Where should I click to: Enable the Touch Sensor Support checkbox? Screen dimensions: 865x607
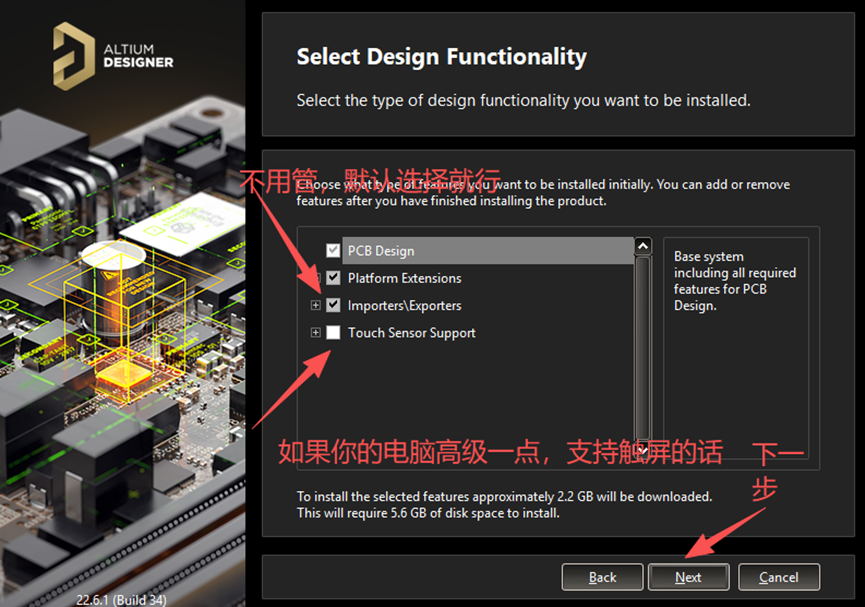333,332
